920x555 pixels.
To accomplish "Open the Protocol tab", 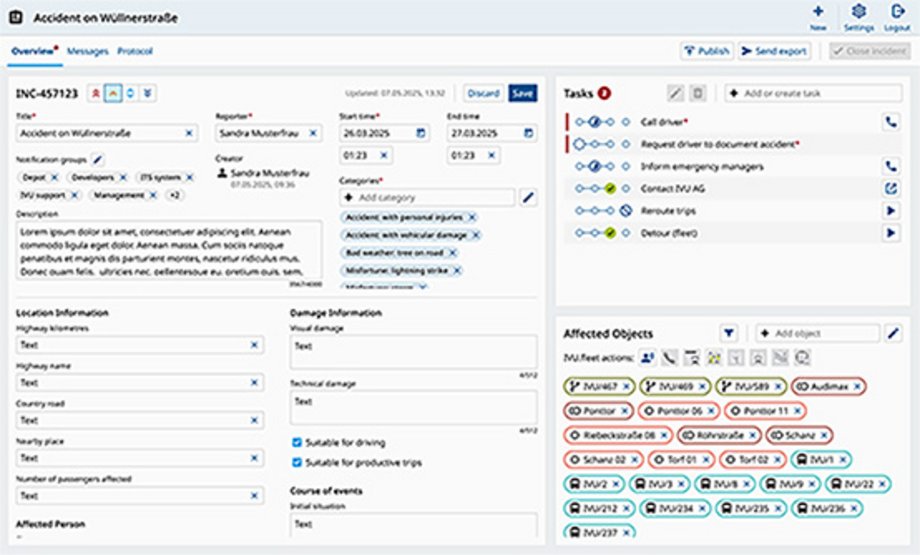I will pos(135,51).
